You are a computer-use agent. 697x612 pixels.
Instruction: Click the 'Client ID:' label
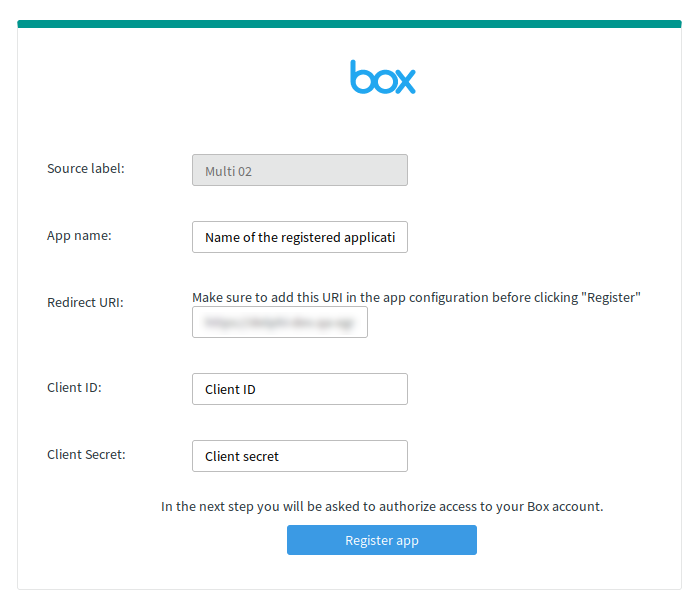pos(74,388)
